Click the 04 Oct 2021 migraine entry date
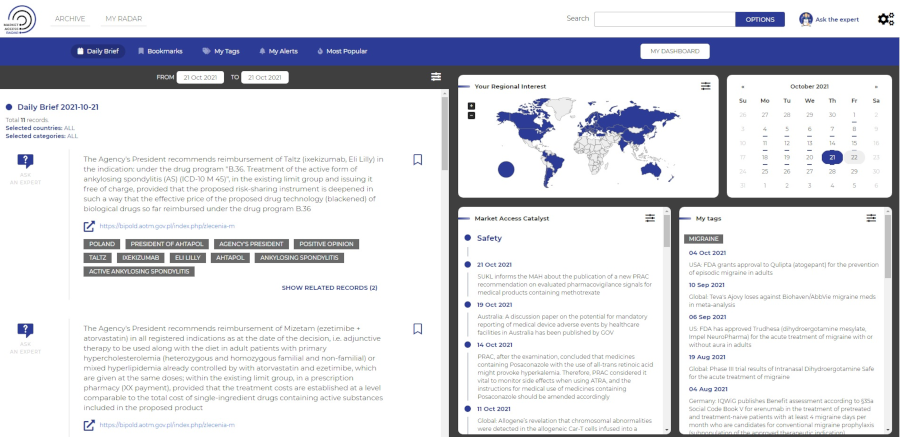This screenshot has height=437, width=900. pyautogui.click(x=707, y=253)
